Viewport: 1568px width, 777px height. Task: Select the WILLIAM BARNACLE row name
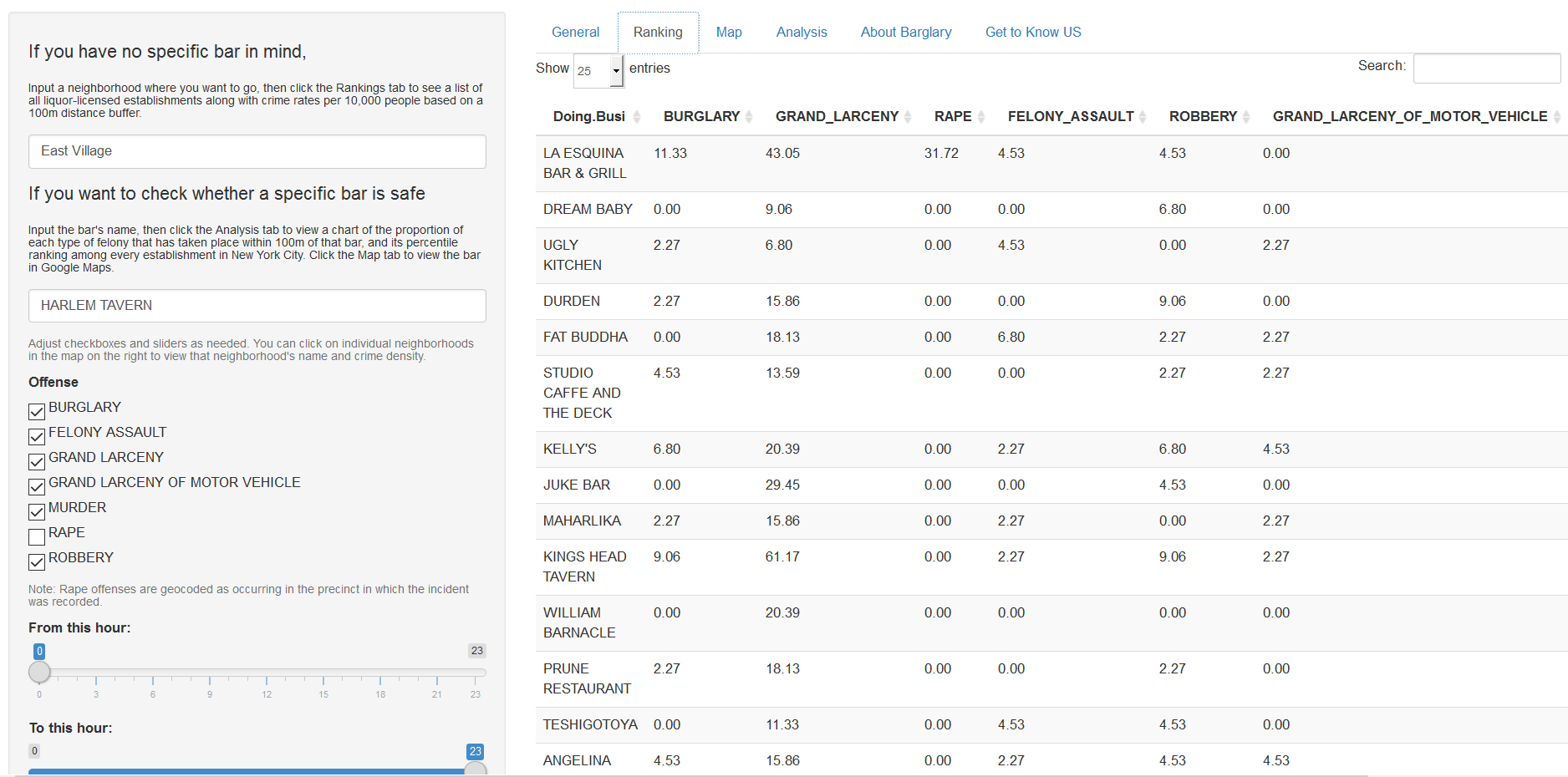coord(579,623)
